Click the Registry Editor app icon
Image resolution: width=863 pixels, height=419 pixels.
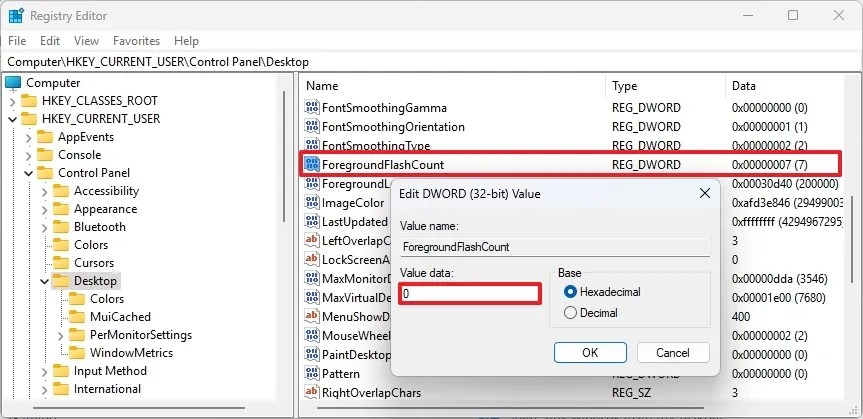click(15, 15)
